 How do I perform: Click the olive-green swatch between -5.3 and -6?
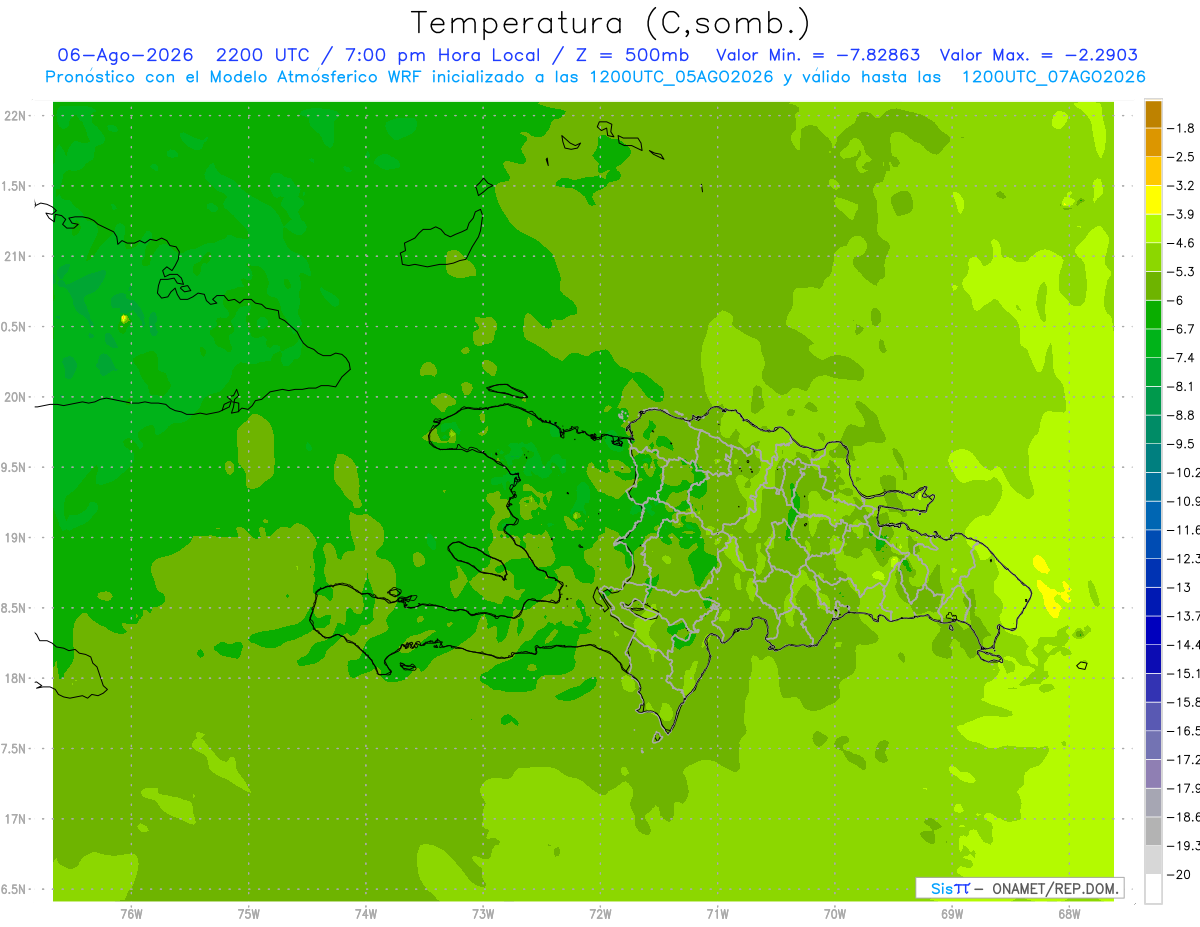click(x=1153, y=286)
